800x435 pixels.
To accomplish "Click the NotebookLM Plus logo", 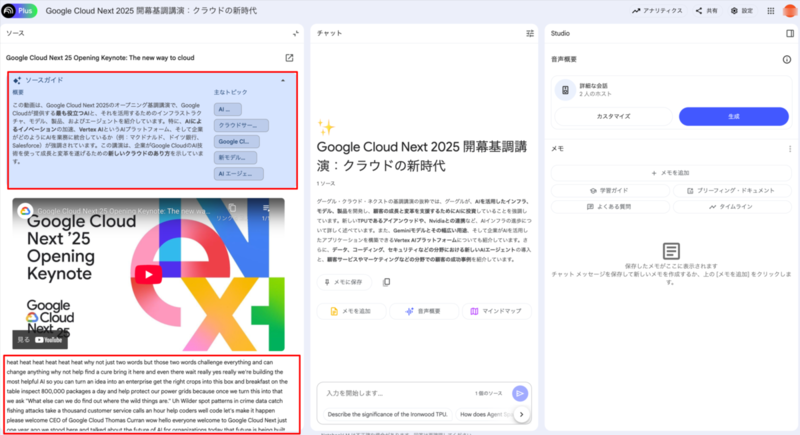I will click(19, 10).
